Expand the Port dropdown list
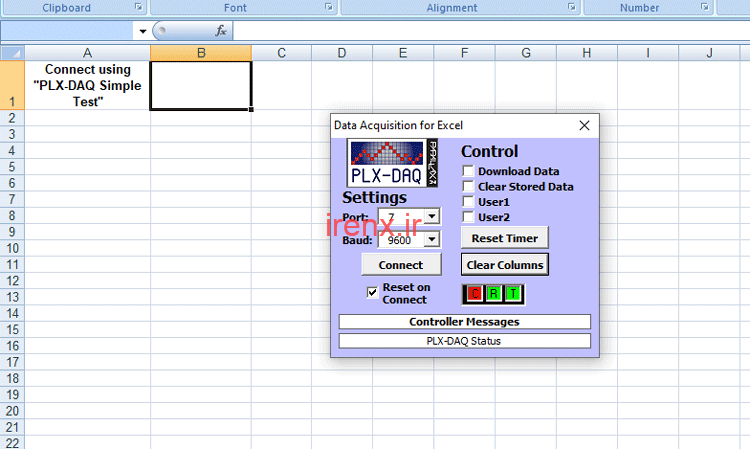The width and height of the screenshot is (750, 449). pyautogui.click(x=431, y=216)
